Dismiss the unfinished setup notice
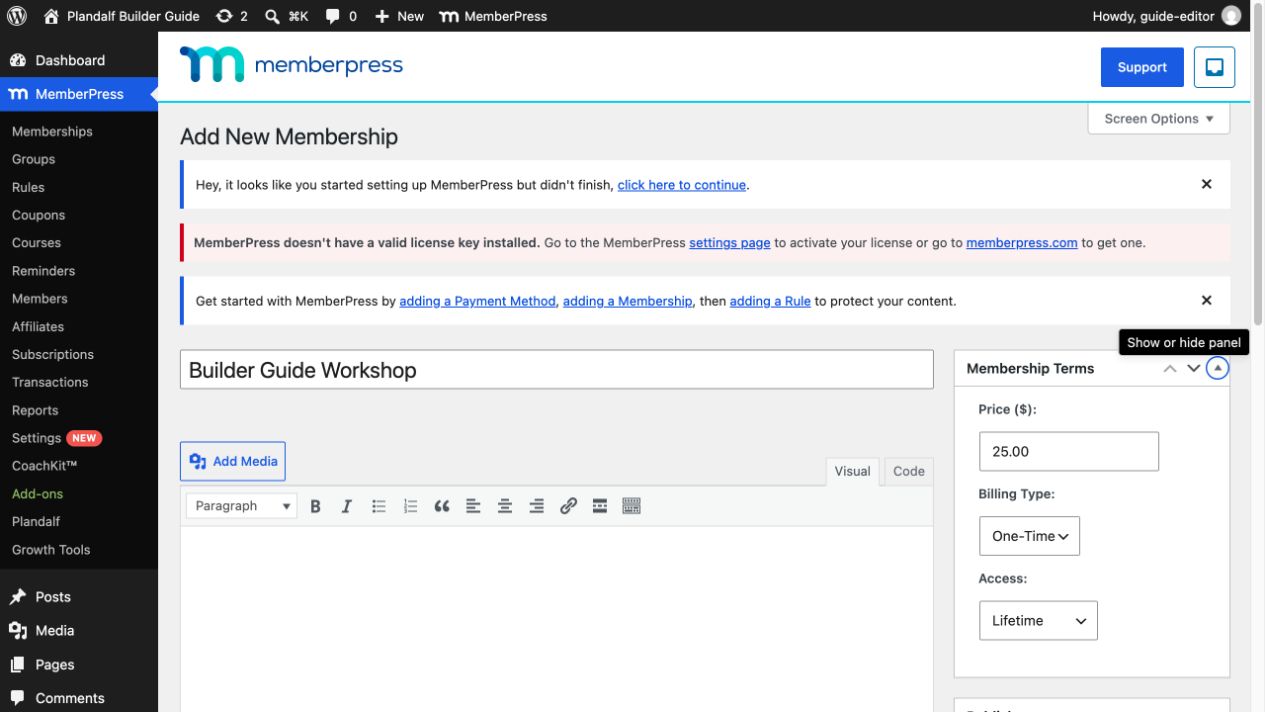The height and width of the screenshot is (712, 1265). 1206,184
